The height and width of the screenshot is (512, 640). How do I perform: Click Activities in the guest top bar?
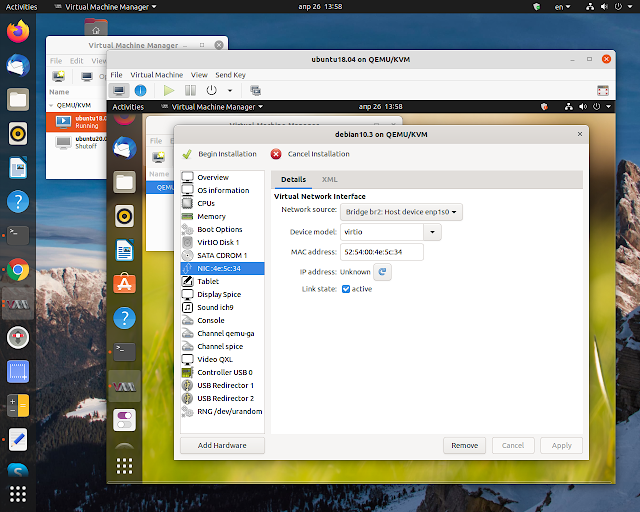coord(128,107)
